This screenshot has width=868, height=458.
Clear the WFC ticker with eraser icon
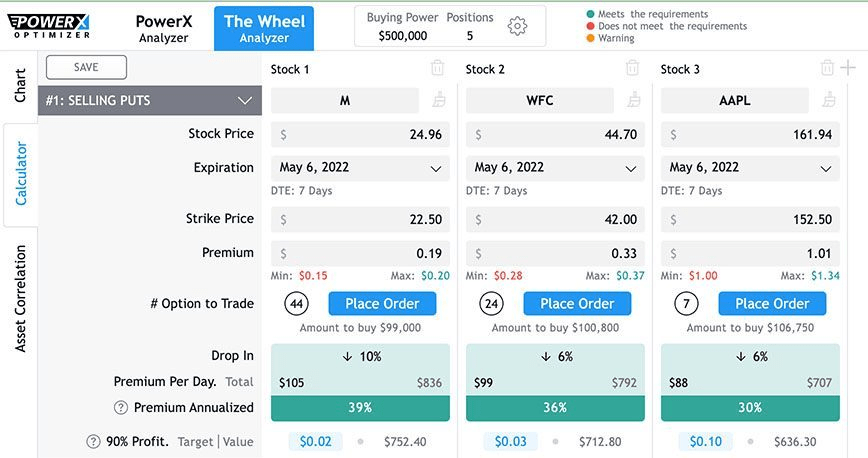[x=633, y=100]
